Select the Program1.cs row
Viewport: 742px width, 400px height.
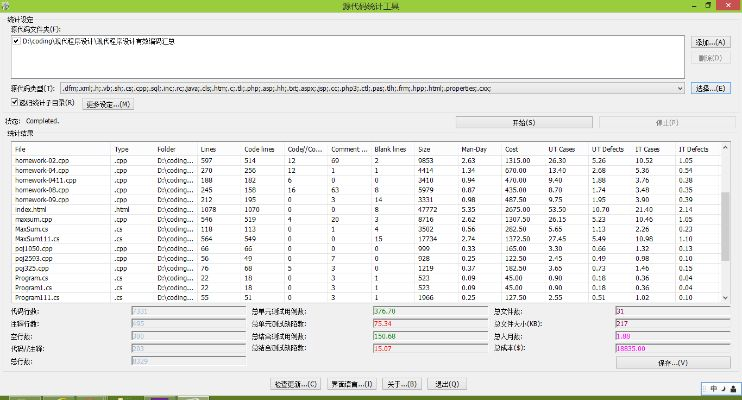tap(366, 288)
